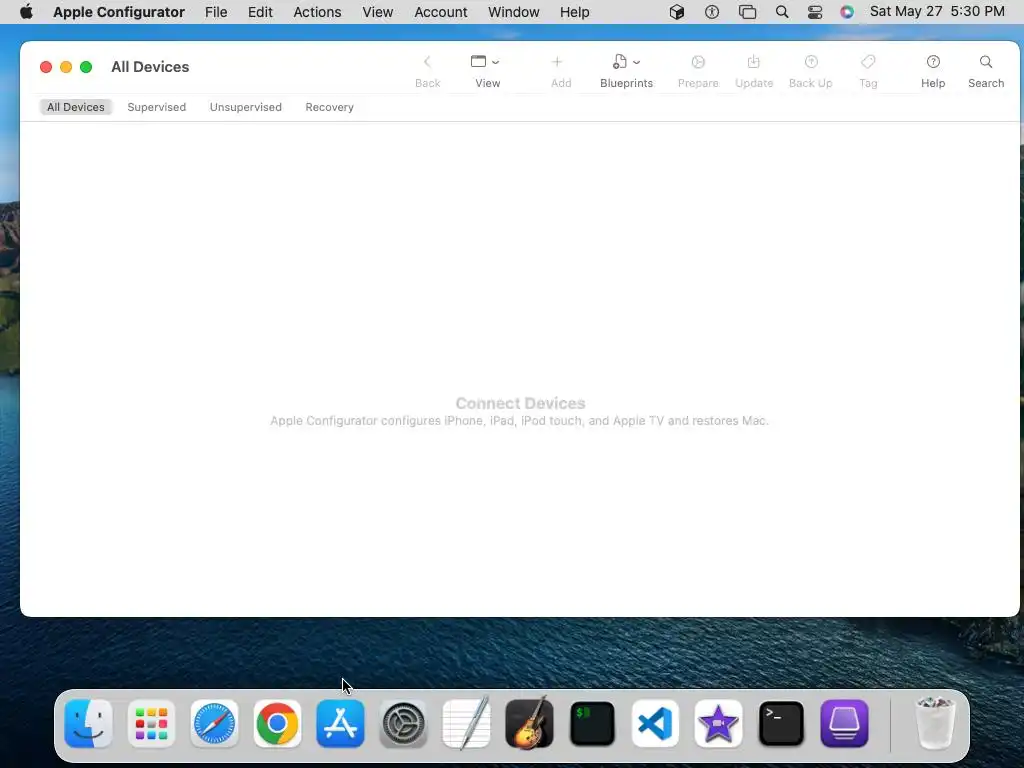Open the Account menu
Screen dimensions: 1024x768
tap(441, 12)
